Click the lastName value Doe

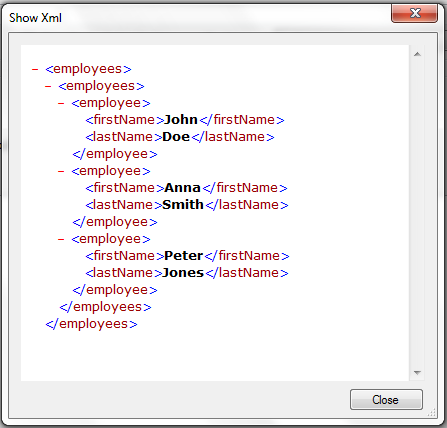176,137
